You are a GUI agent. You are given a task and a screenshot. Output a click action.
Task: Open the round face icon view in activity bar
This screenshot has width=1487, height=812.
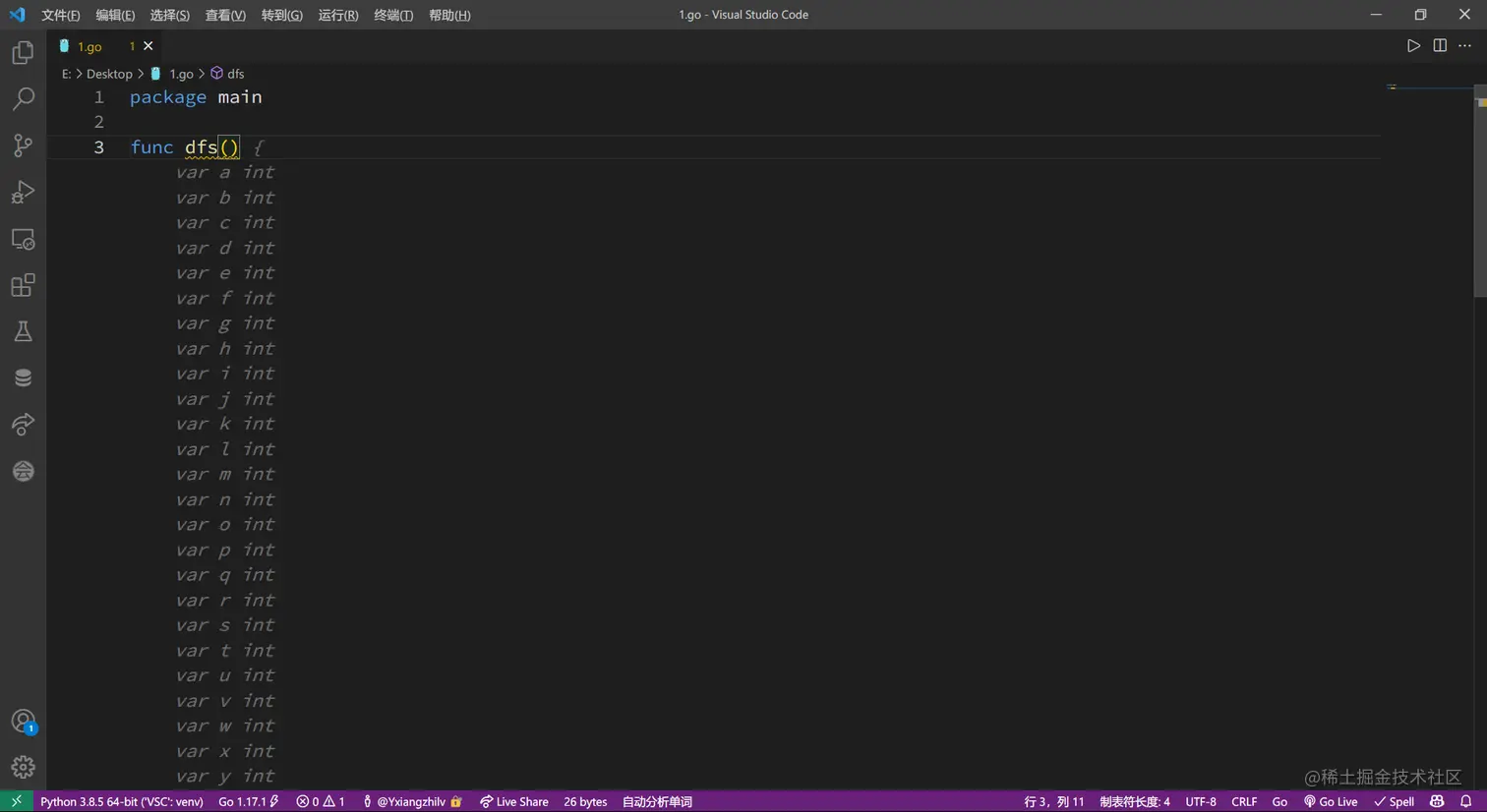[x=23, y=471]
